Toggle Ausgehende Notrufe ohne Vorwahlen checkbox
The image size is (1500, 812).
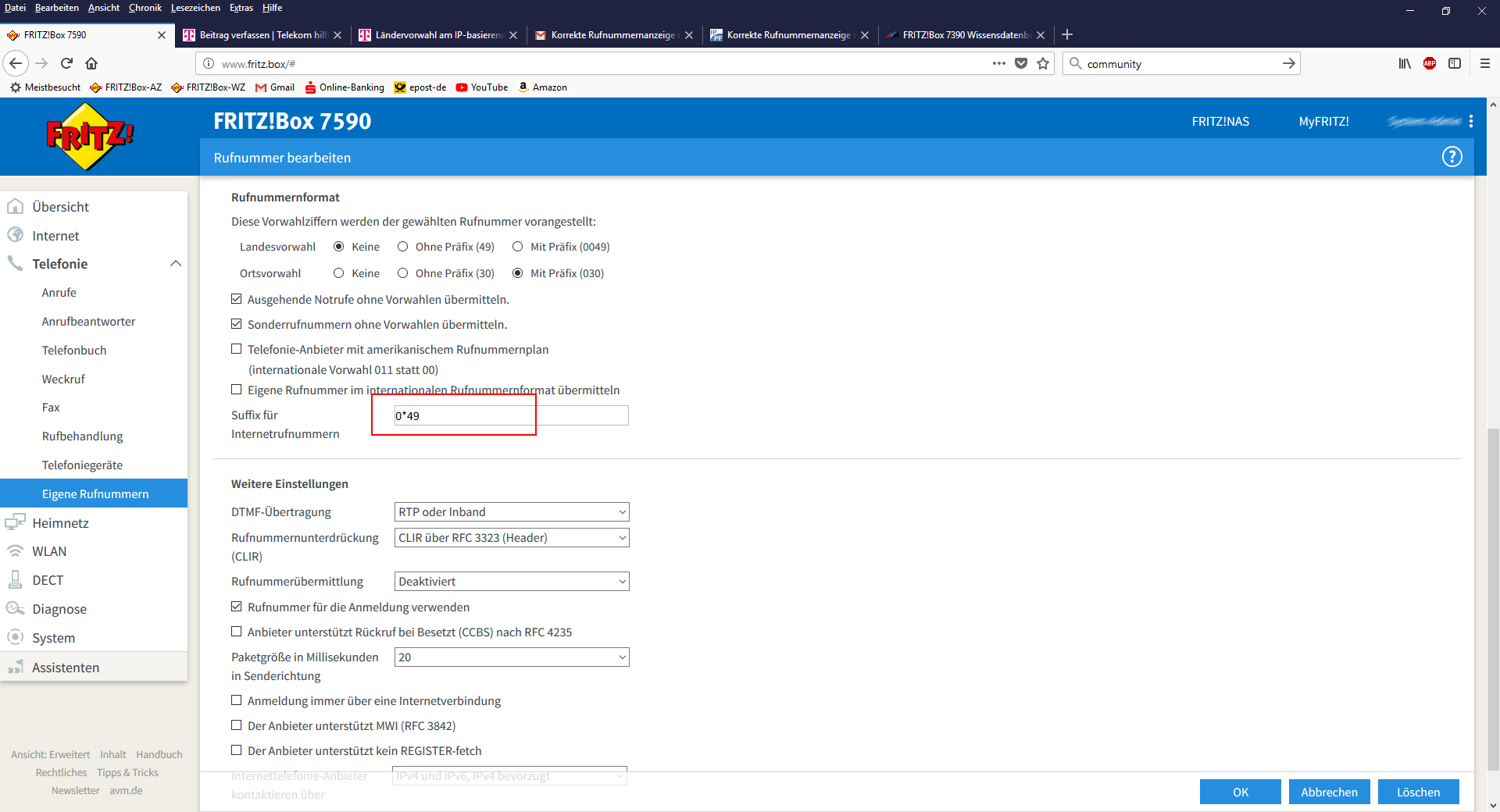[x=237, y=299]
